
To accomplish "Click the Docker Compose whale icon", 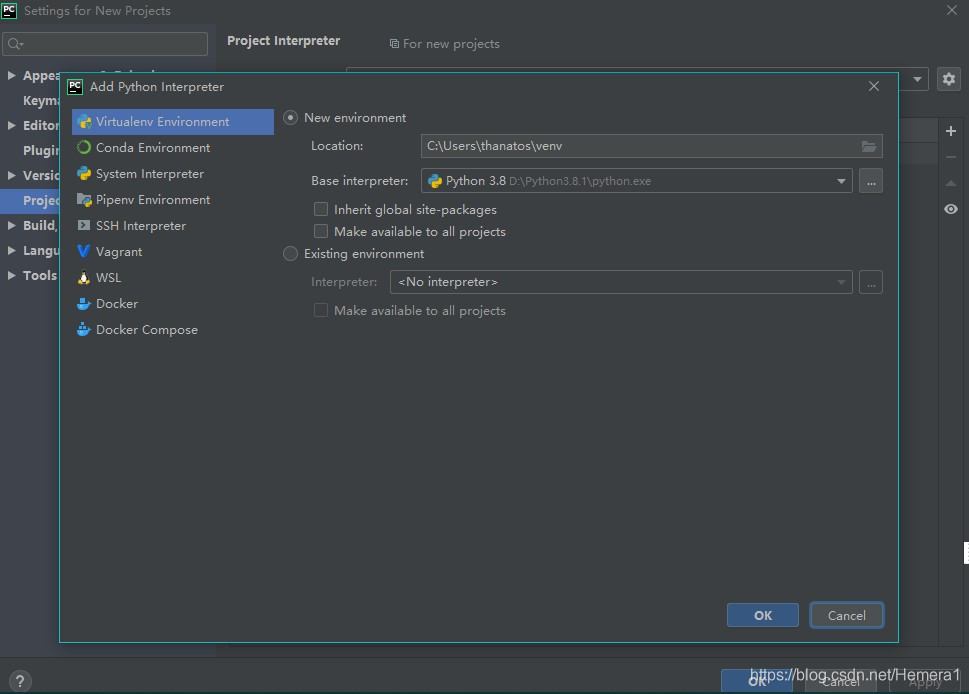I will (84, 329).
